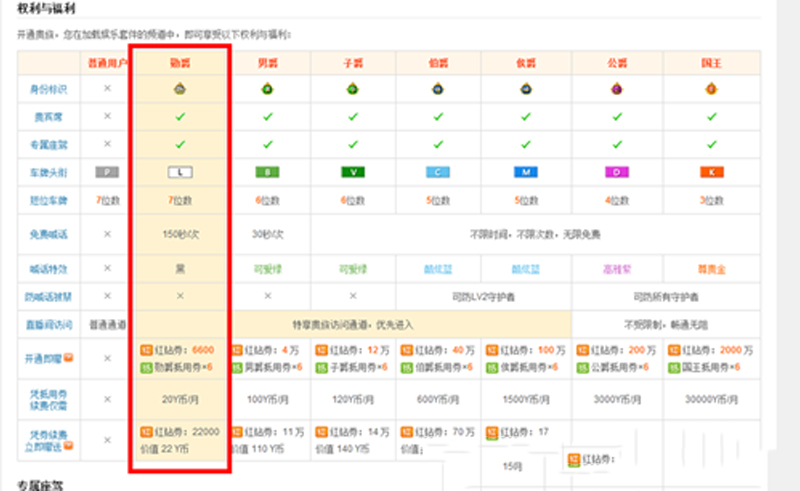Click the 身份标识 row label
The height and width of the screenshot is (491, 800).
coord(48,89)
